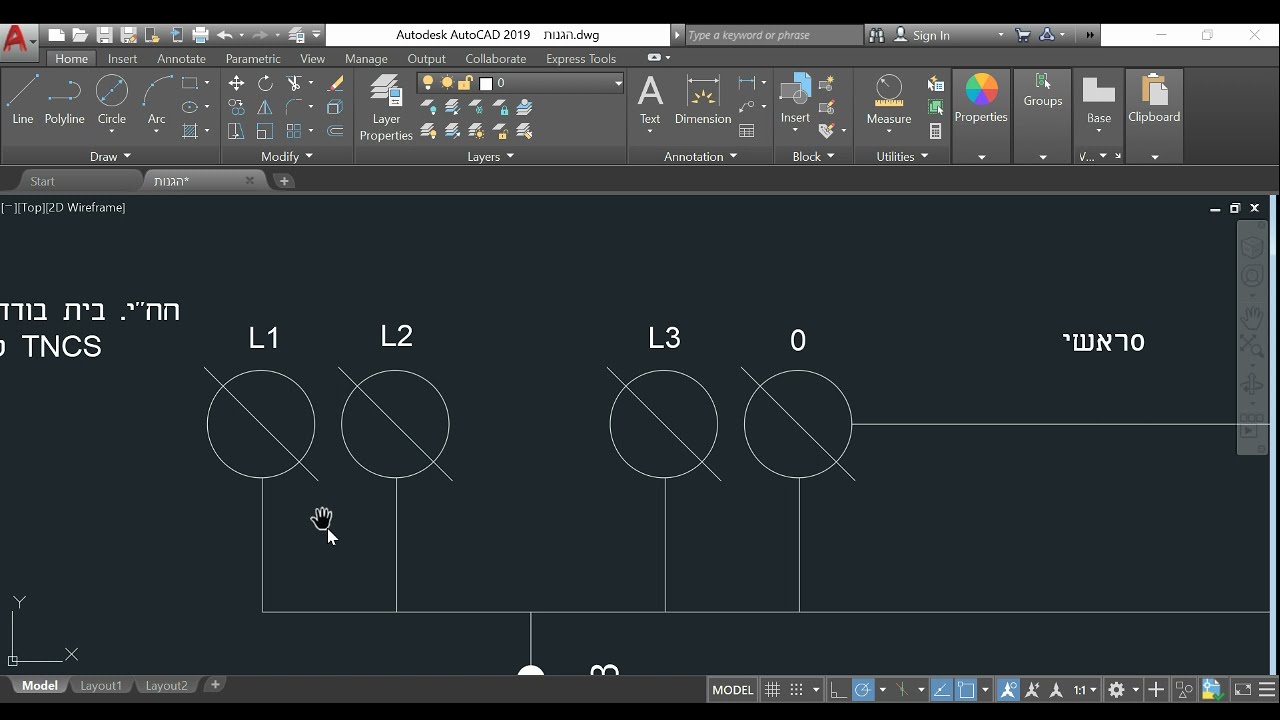Insert a table from Annotation panel

pos(747,131)
